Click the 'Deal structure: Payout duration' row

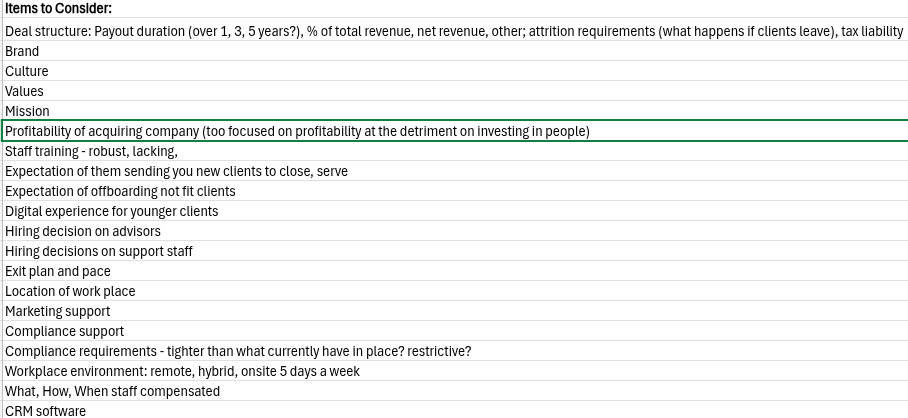point(455,31)
